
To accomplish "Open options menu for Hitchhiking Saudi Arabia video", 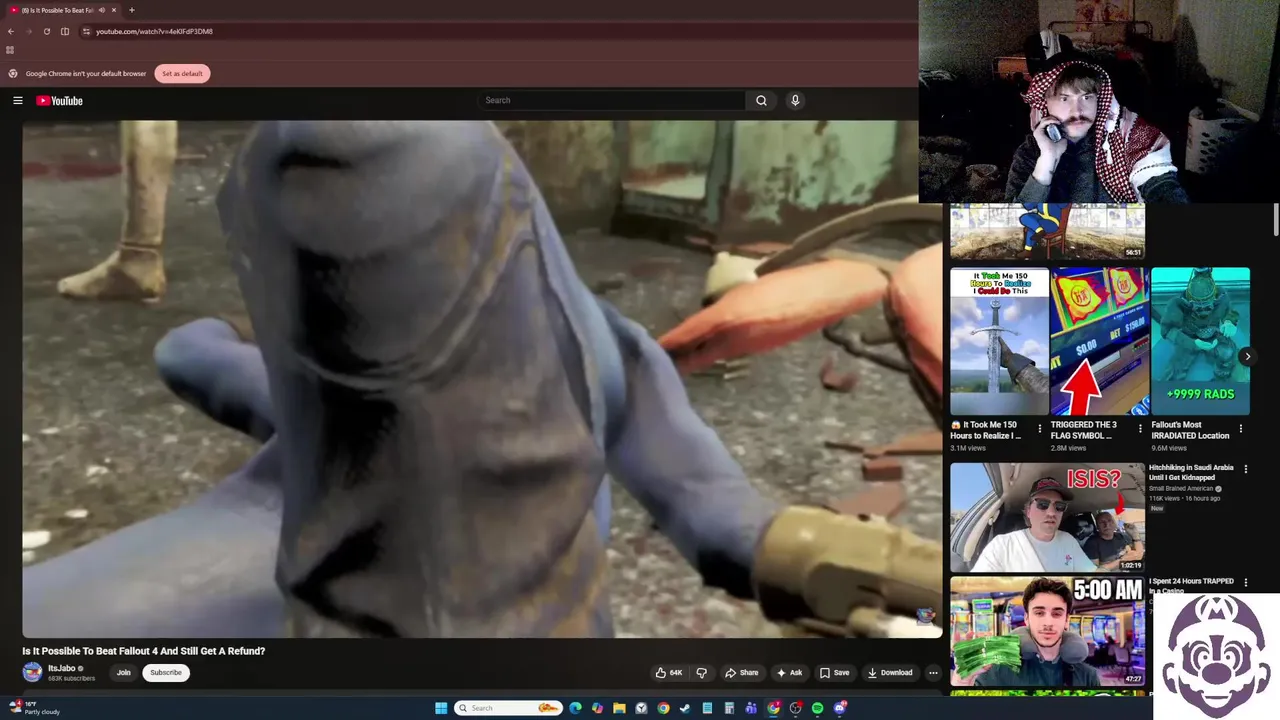I will click(x=1246, y=469).
